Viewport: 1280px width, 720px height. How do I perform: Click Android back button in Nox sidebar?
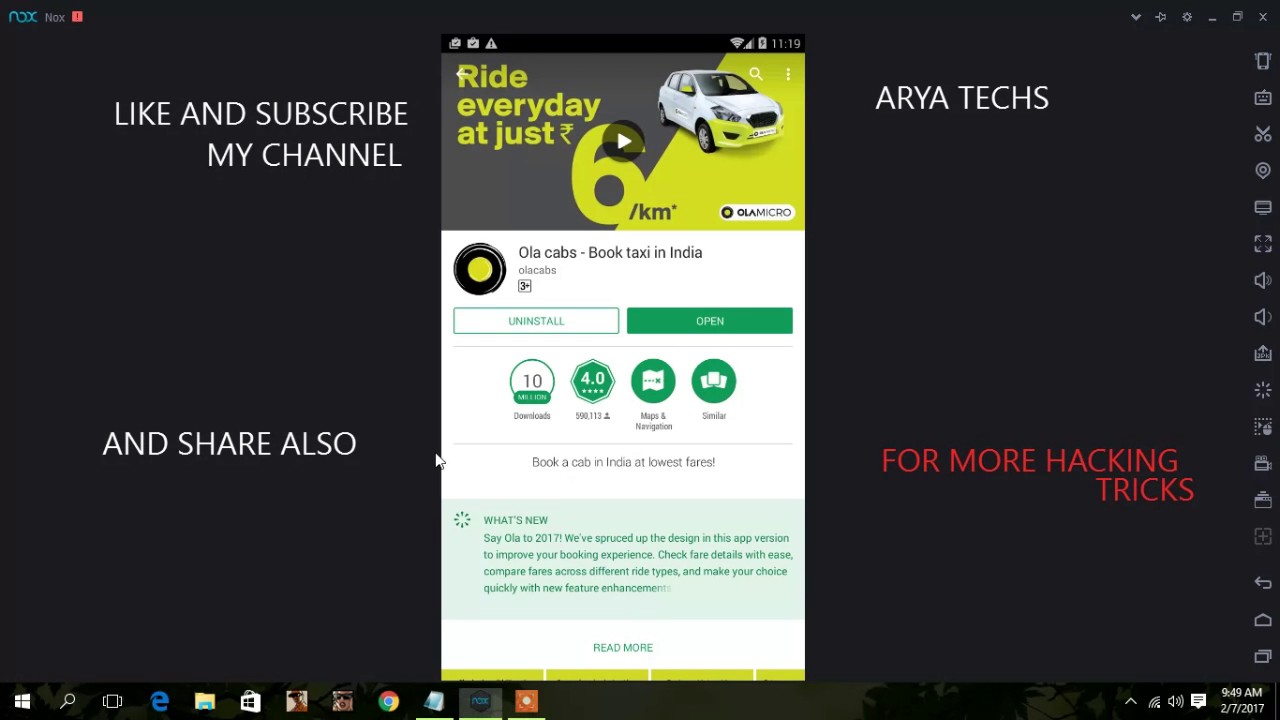[1263, 583]
